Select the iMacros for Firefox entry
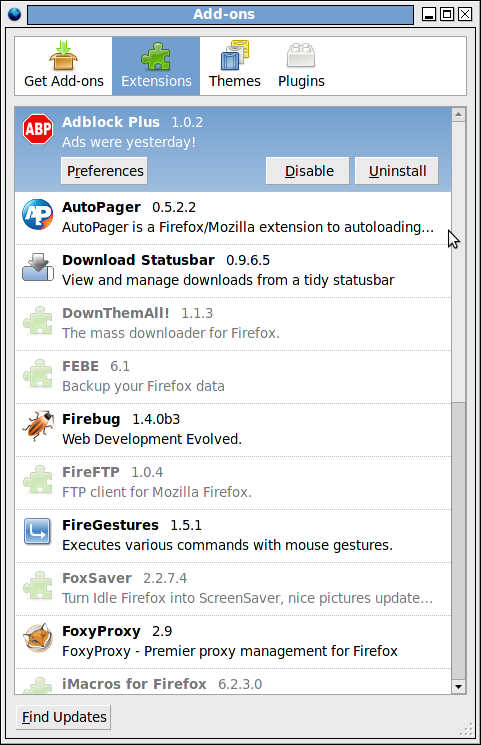The image size is (481, 745). pyautogui.click(x=233, y=682)
